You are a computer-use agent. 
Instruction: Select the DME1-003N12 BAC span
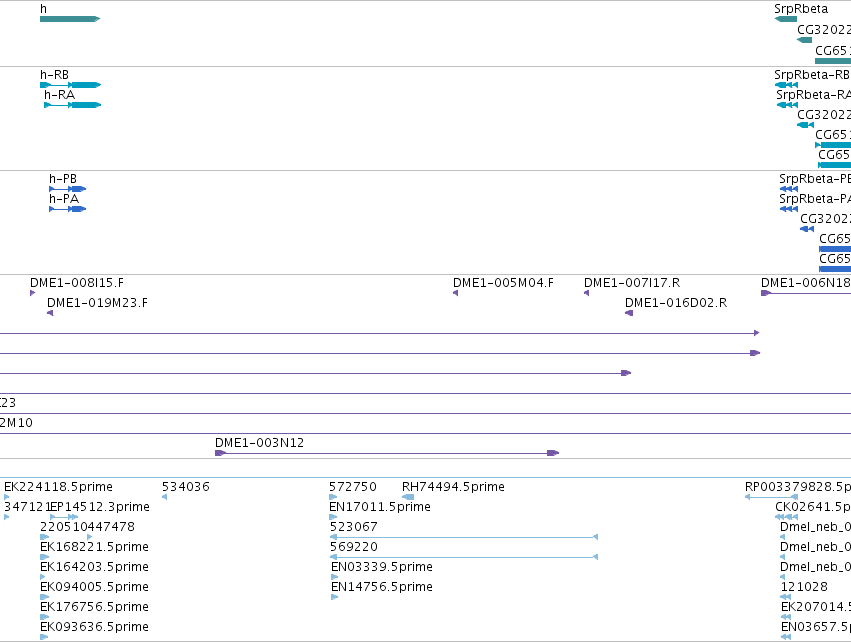(387, 453)
